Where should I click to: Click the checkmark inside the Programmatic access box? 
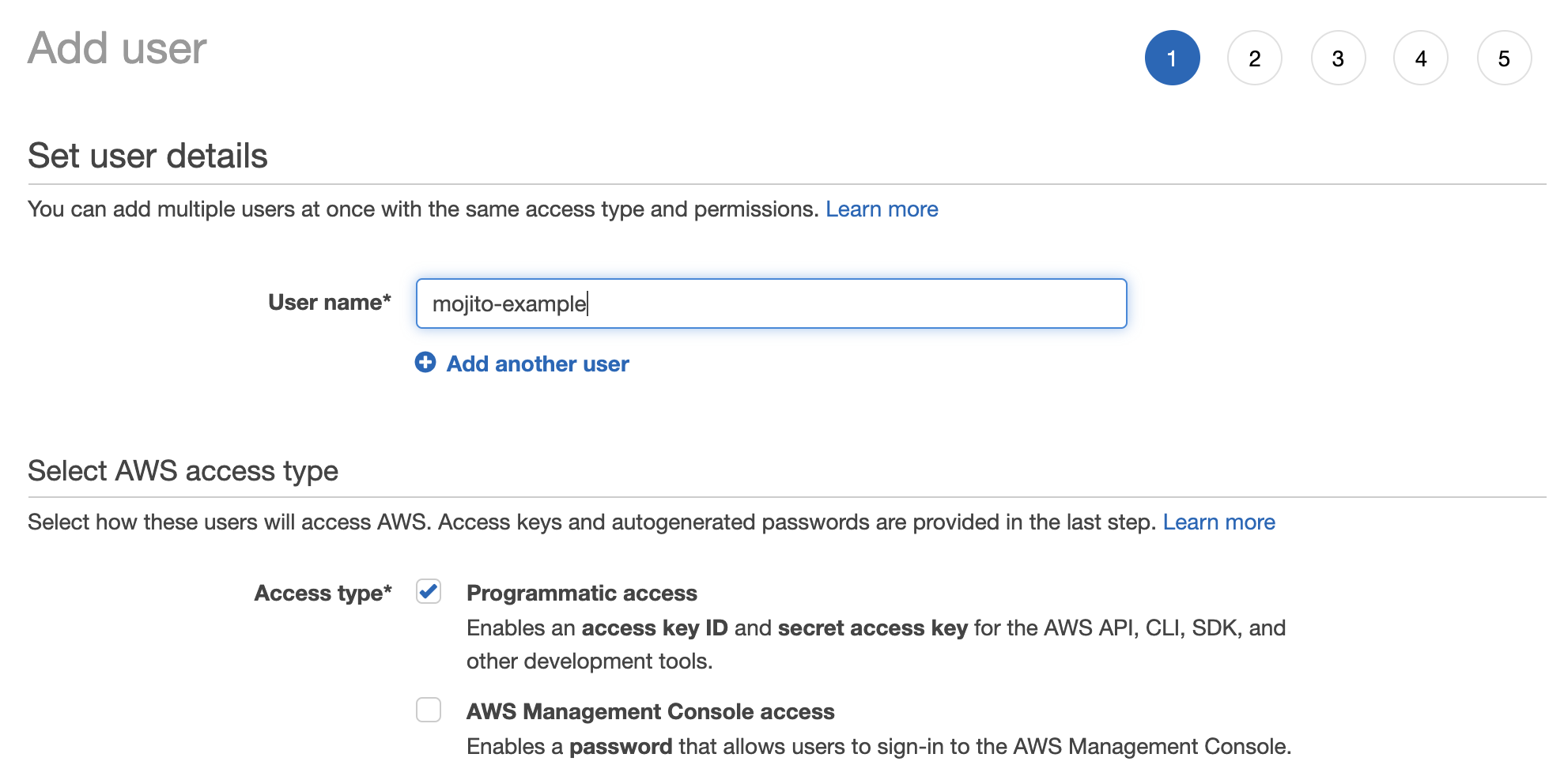(x=428, y=592)
